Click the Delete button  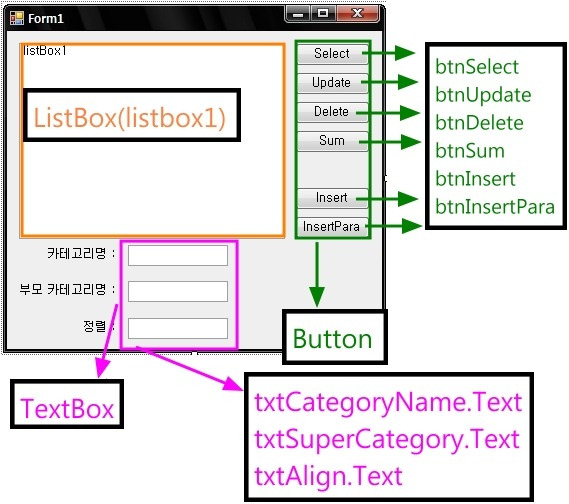click(x=332, y=111)
